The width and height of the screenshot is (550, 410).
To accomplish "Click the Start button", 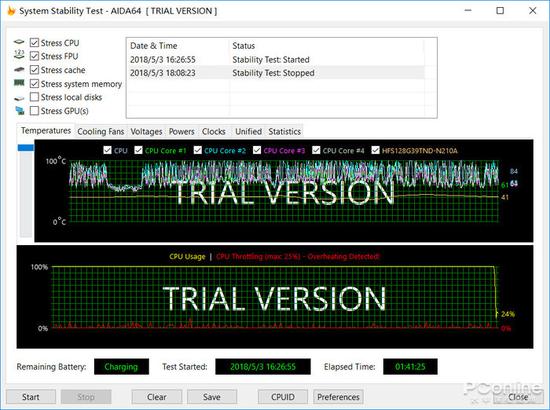I will (x=31, y=397).
